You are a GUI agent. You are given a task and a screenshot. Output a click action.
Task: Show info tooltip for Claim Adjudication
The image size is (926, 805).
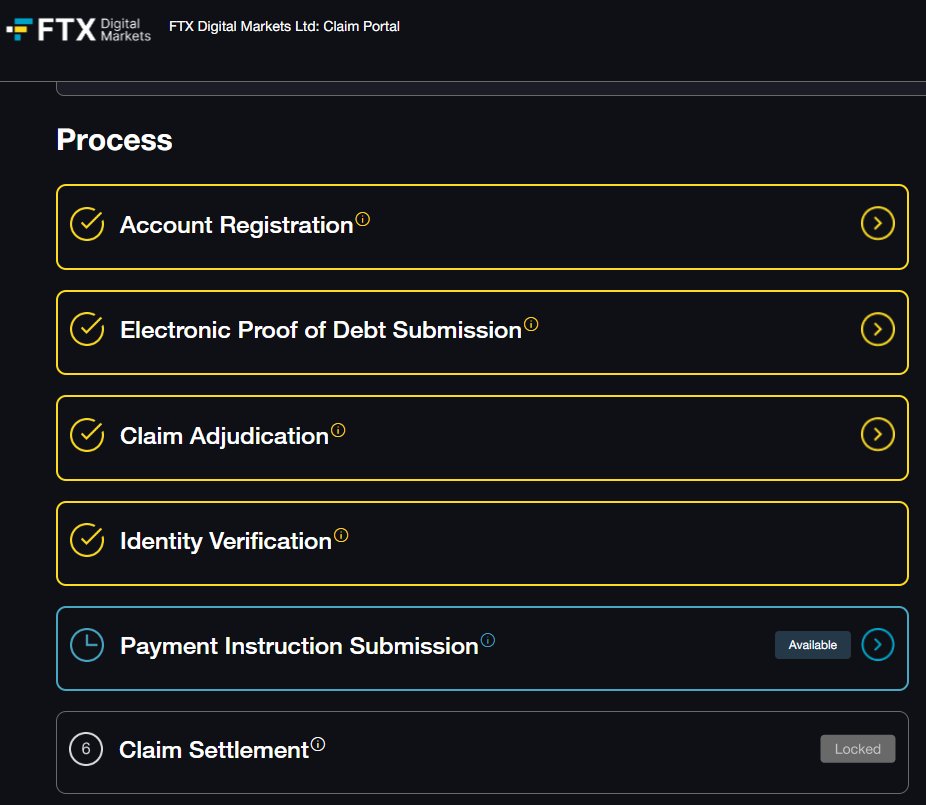coord(338,430)
